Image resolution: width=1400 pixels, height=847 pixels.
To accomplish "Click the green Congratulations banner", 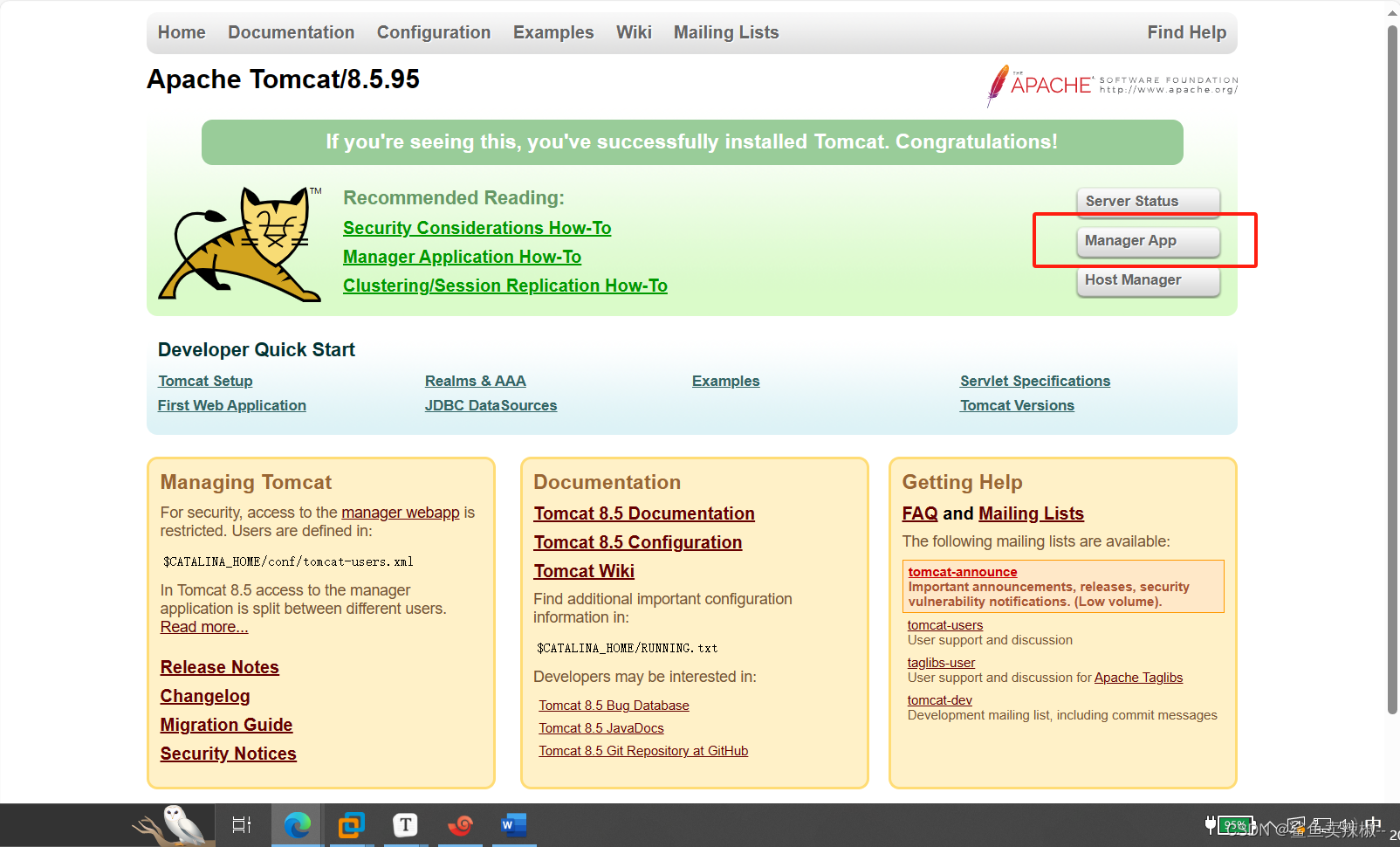I will 692,142.
